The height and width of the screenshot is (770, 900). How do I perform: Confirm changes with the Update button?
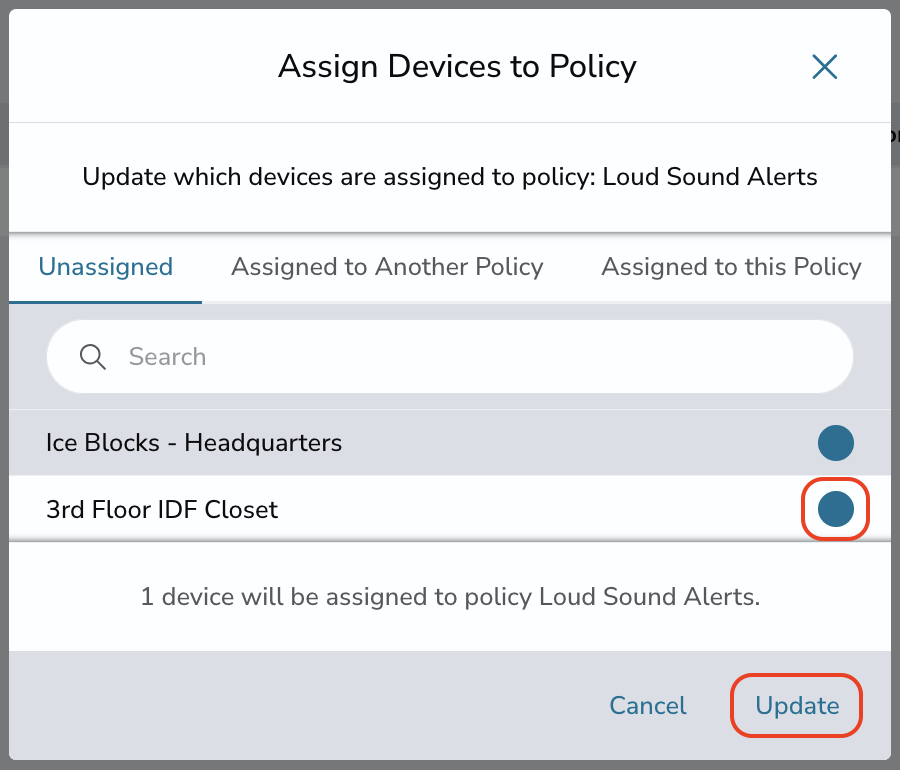[797, 706]
